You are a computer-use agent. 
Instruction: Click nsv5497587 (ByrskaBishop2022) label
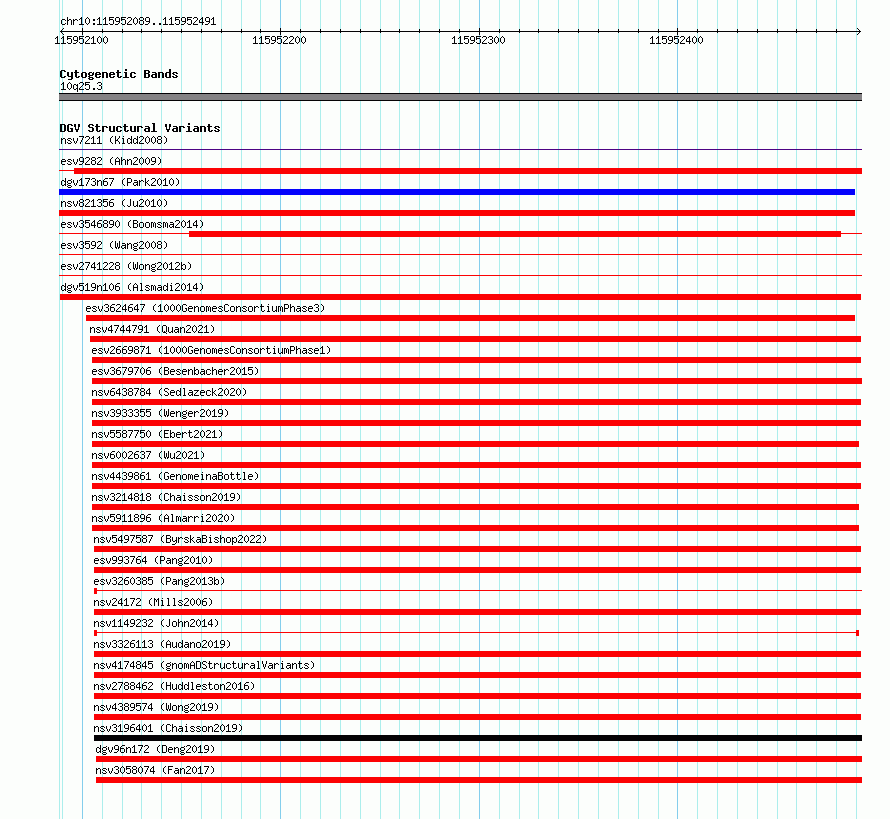[x=180, y=539]
